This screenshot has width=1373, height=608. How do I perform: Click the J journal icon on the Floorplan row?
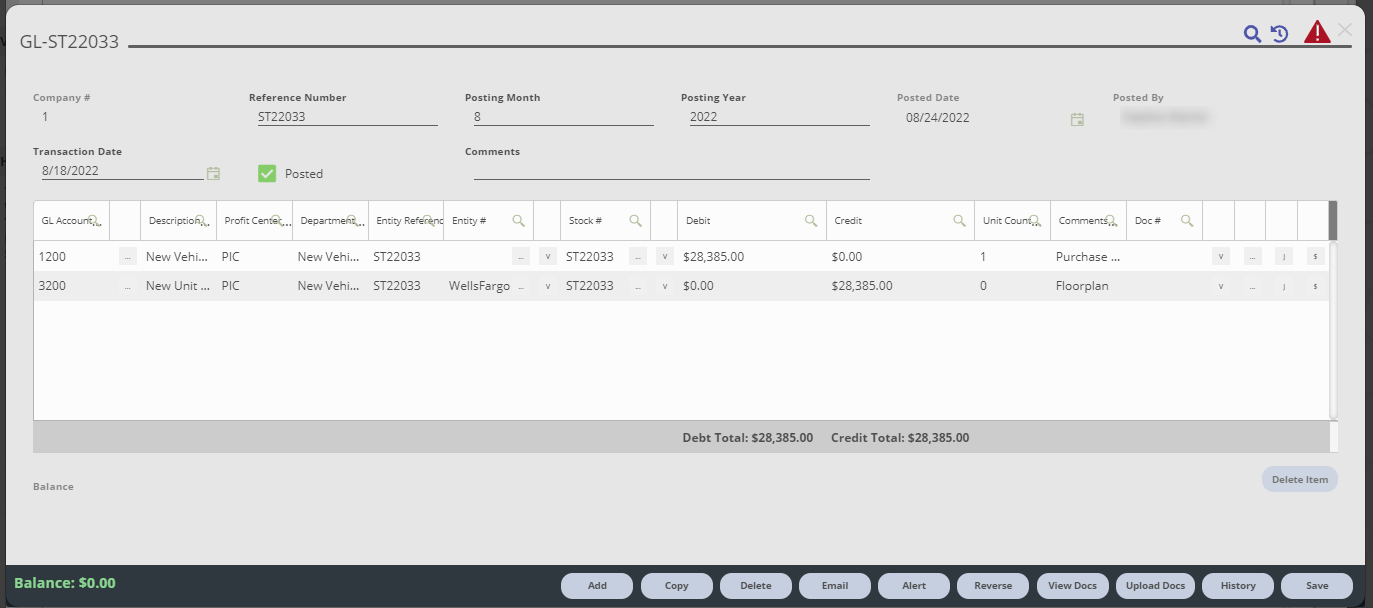pos(1284,285)
